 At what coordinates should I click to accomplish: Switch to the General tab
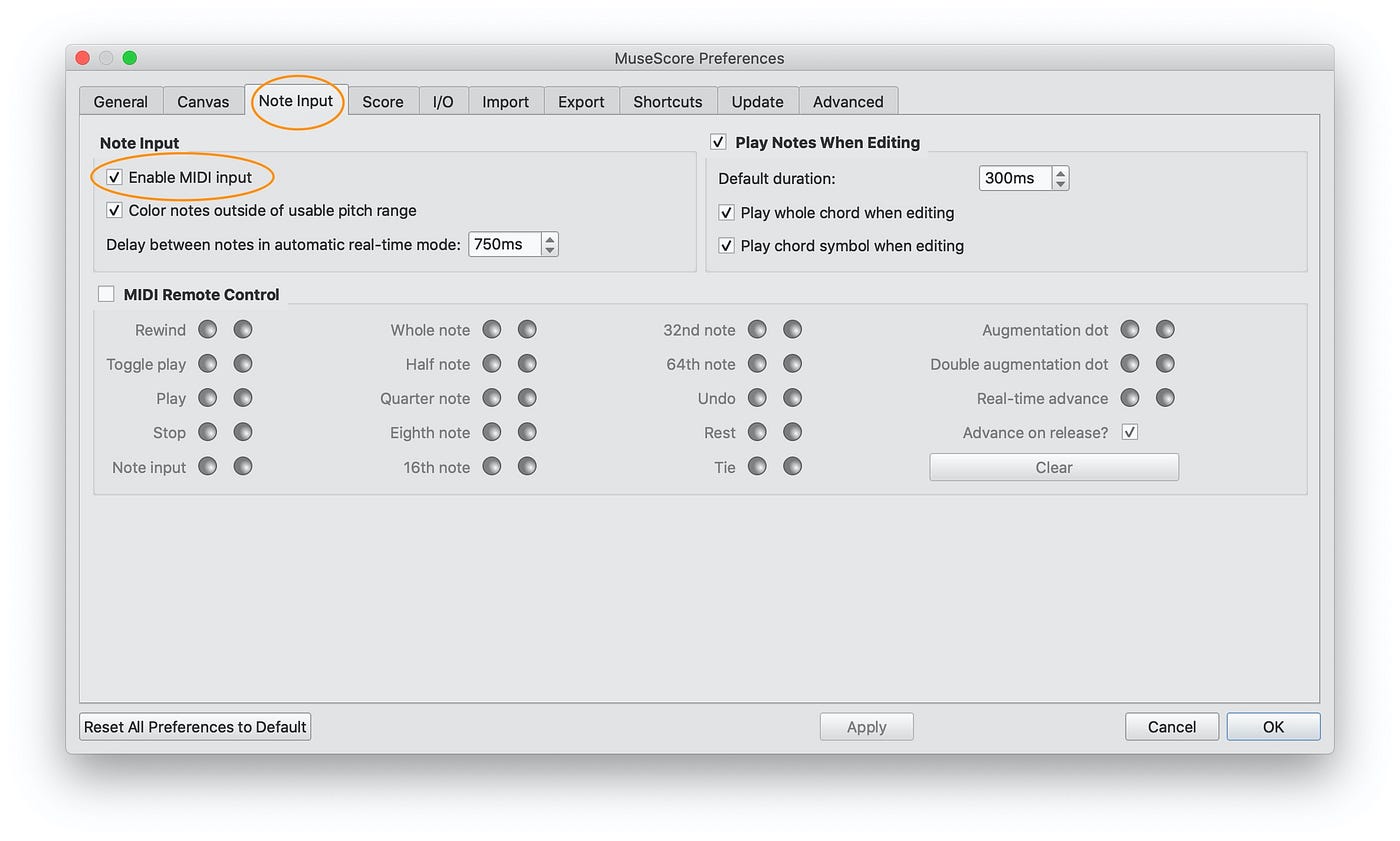121,101
